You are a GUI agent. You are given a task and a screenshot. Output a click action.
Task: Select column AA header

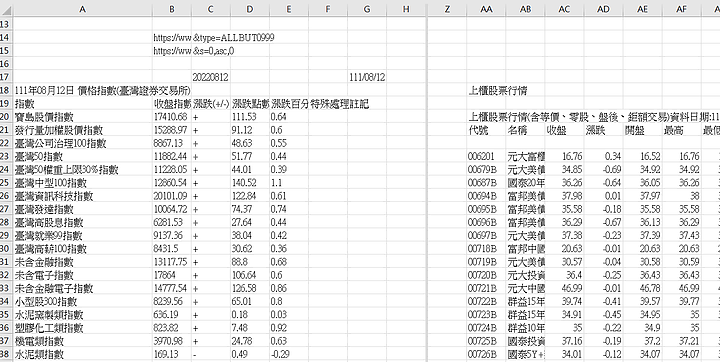(x=486, y=8)
